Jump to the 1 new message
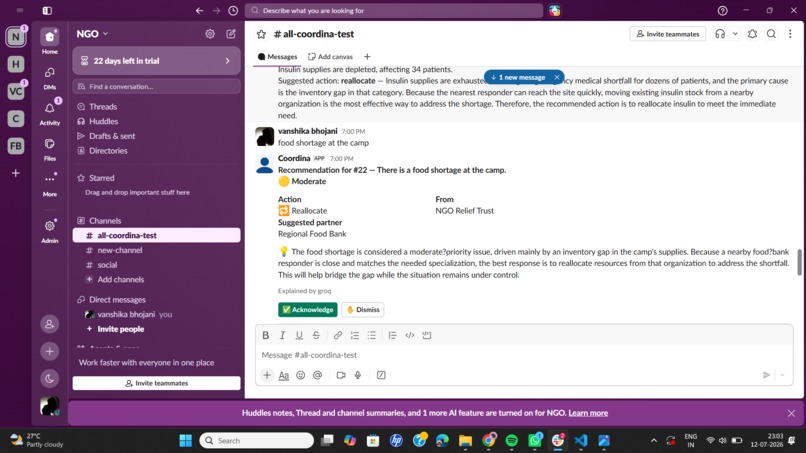This screenshot has width=806, height=453. click(518, 77)
